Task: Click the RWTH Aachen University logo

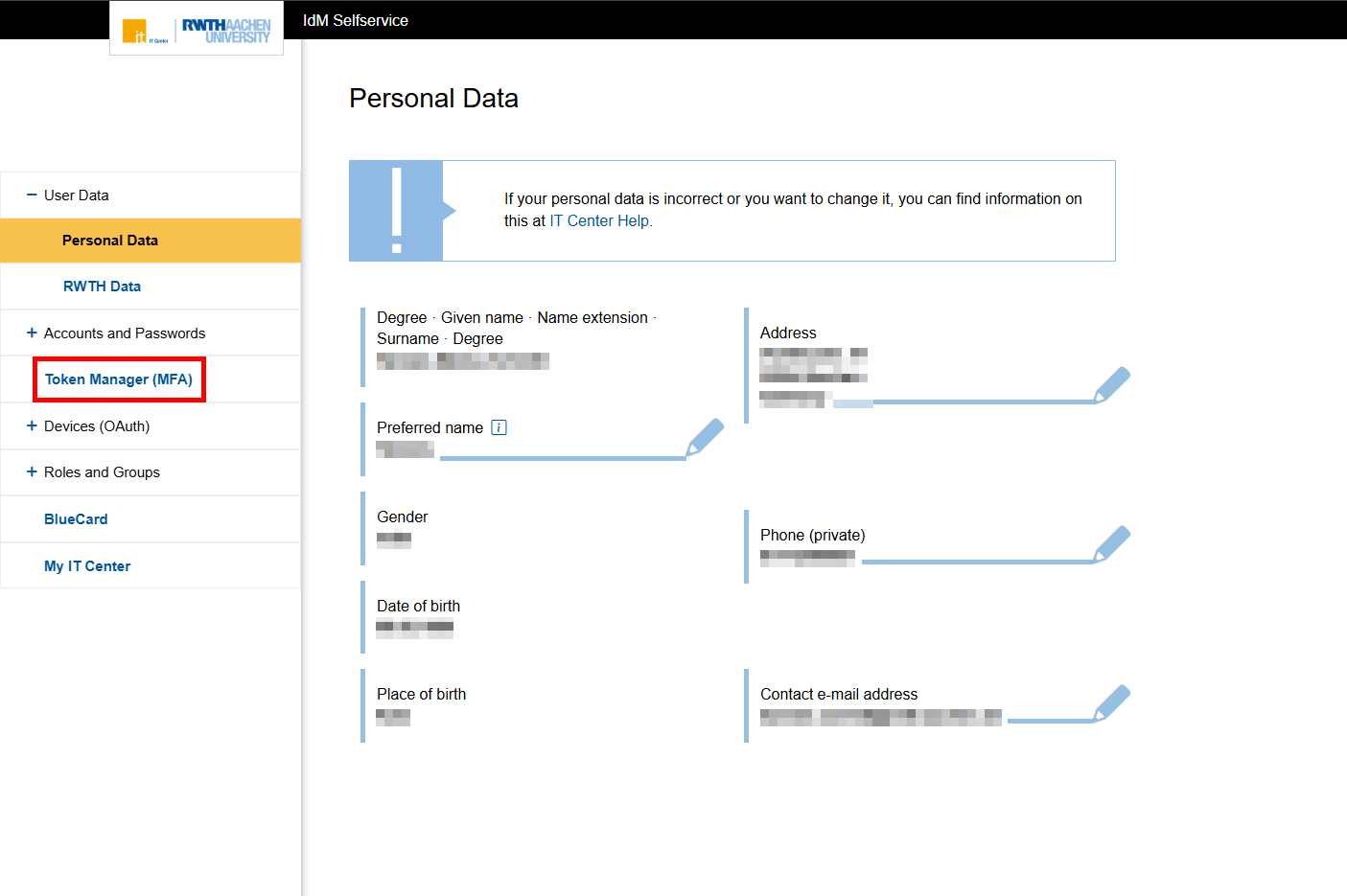Action: (x=226, y=31)
